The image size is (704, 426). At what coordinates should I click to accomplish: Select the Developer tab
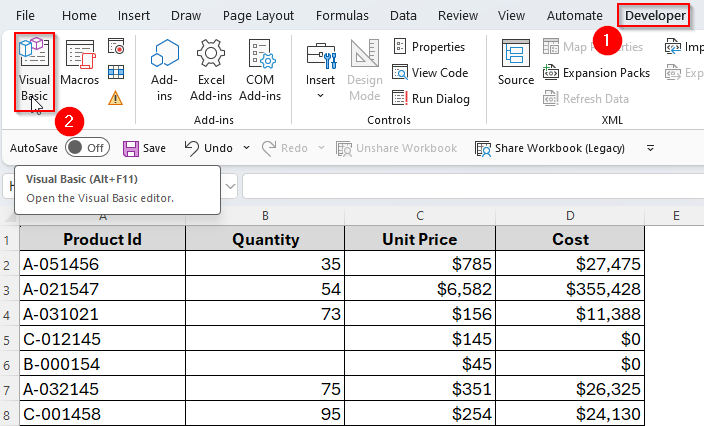[655, 16]
